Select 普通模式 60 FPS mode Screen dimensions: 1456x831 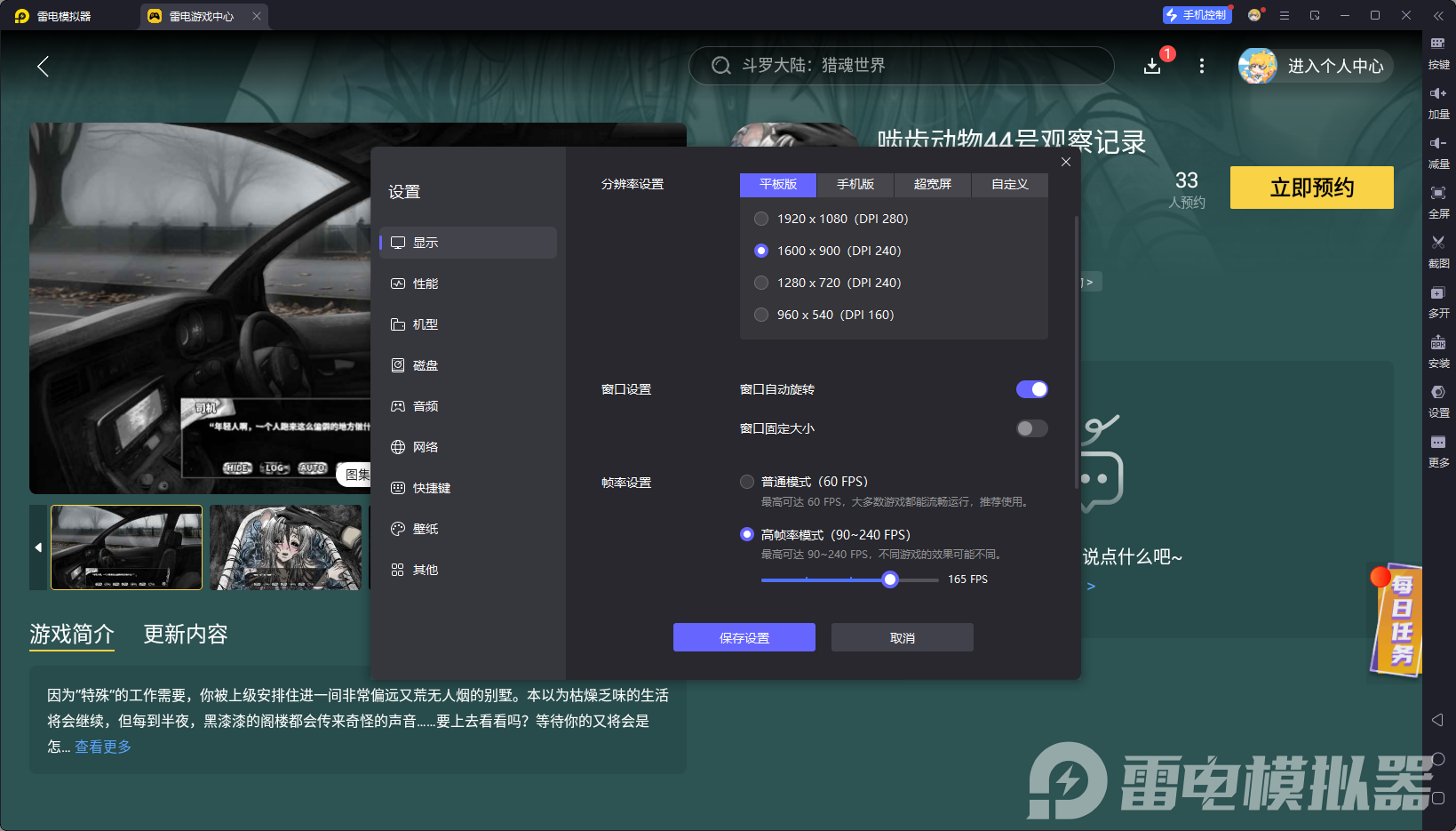(x=747, y=481)
